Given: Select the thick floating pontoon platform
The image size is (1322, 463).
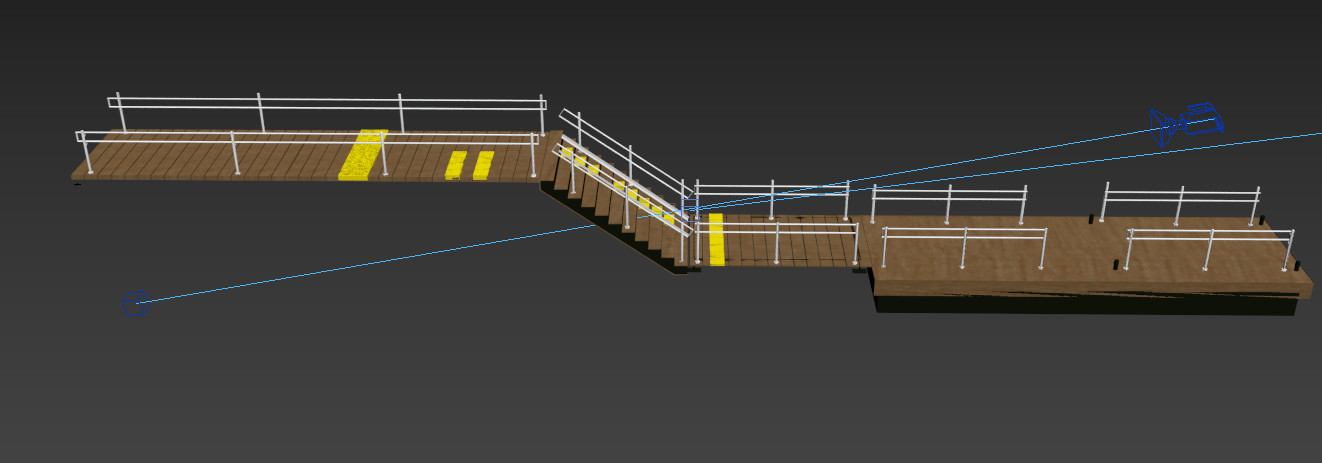Looking at the screenshot, I should coord(1090,265).
